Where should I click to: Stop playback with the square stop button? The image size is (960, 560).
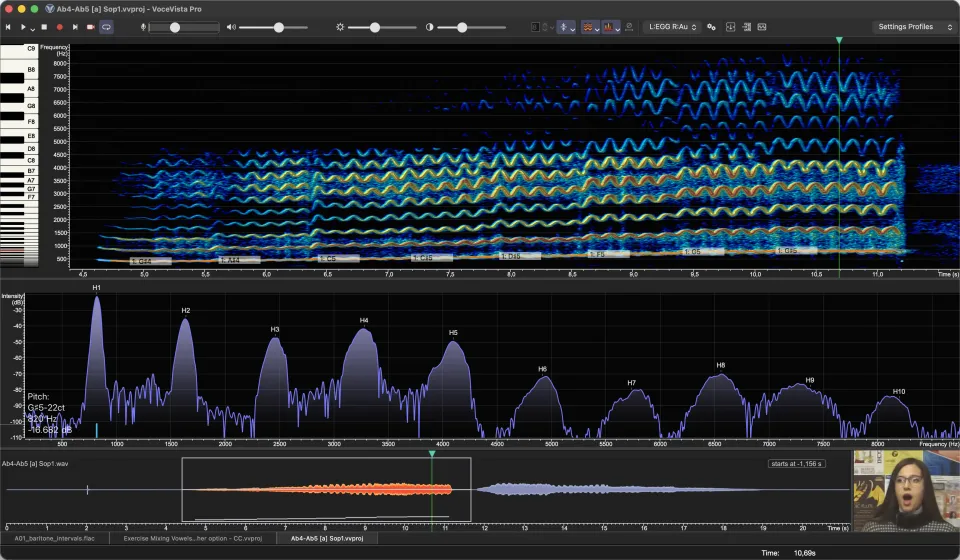pyautogui.click(x=44, y=27)
